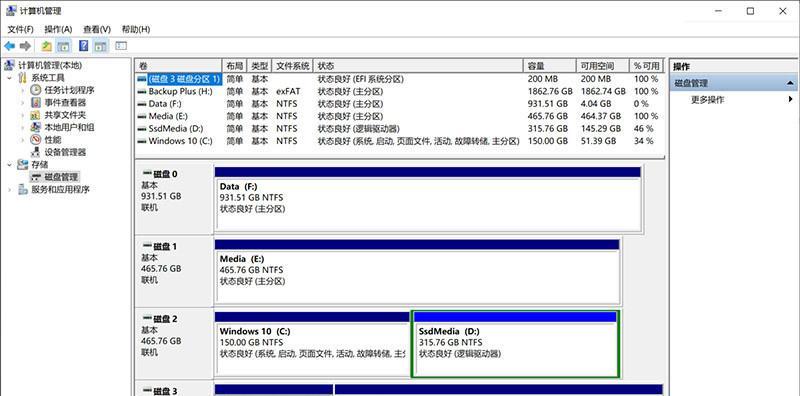
Task: Select the Media (E:) partition on Disk 1
Action: [417, 271]
